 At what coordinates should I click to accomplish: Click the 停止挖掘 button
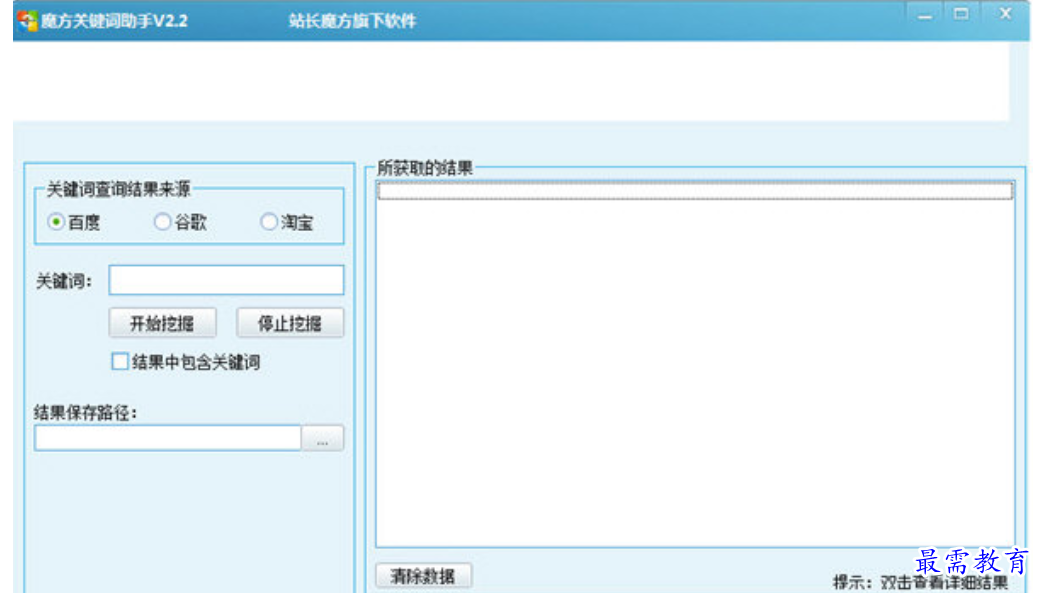coord(290,323)
